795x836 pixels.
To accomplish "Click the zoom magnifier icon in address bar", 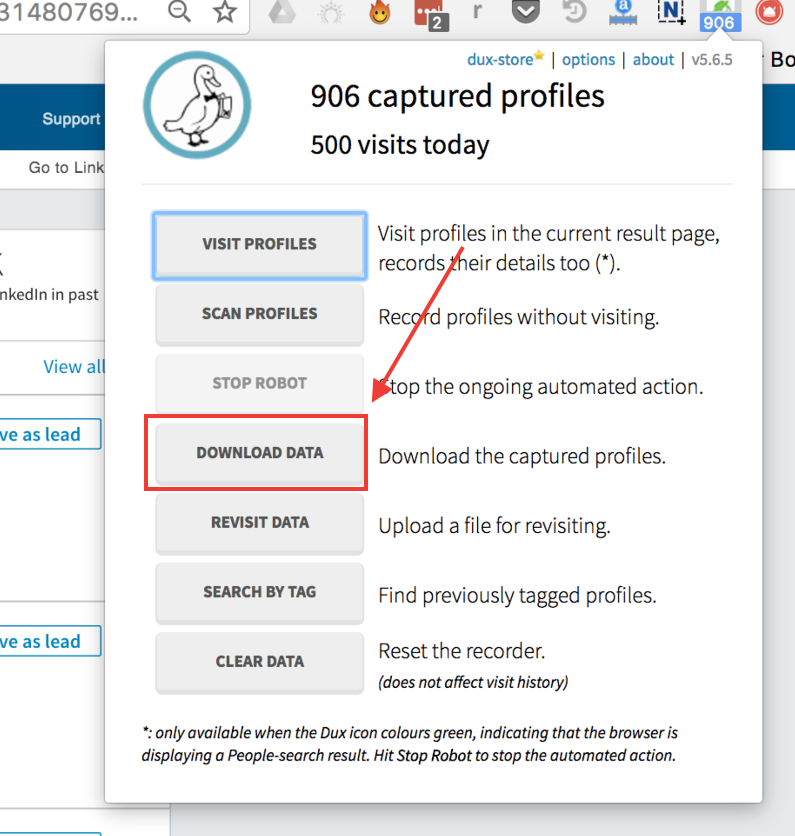I will (179, 12).
